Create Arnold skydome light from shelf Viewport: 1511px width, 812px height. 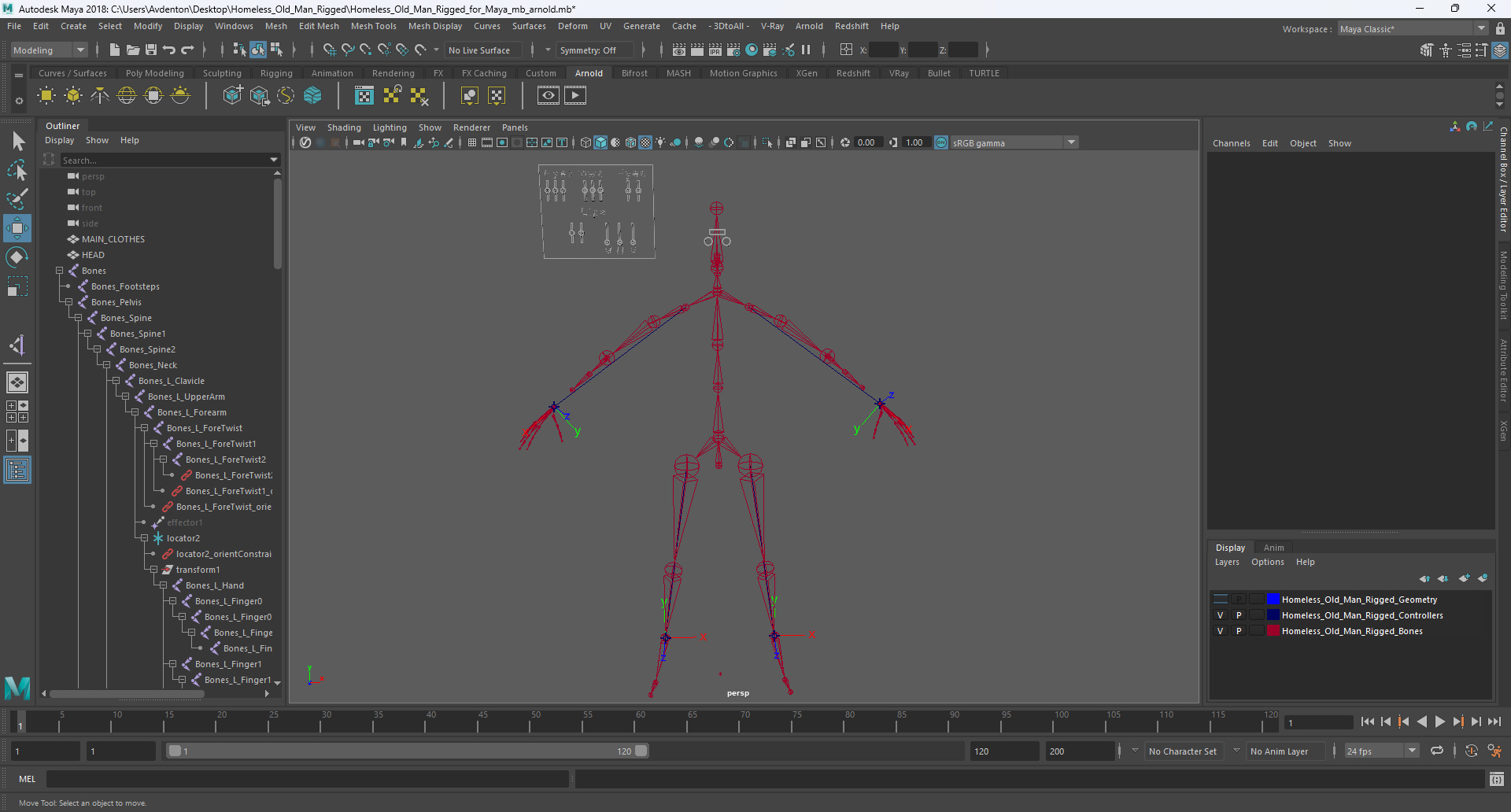(127, 96)
